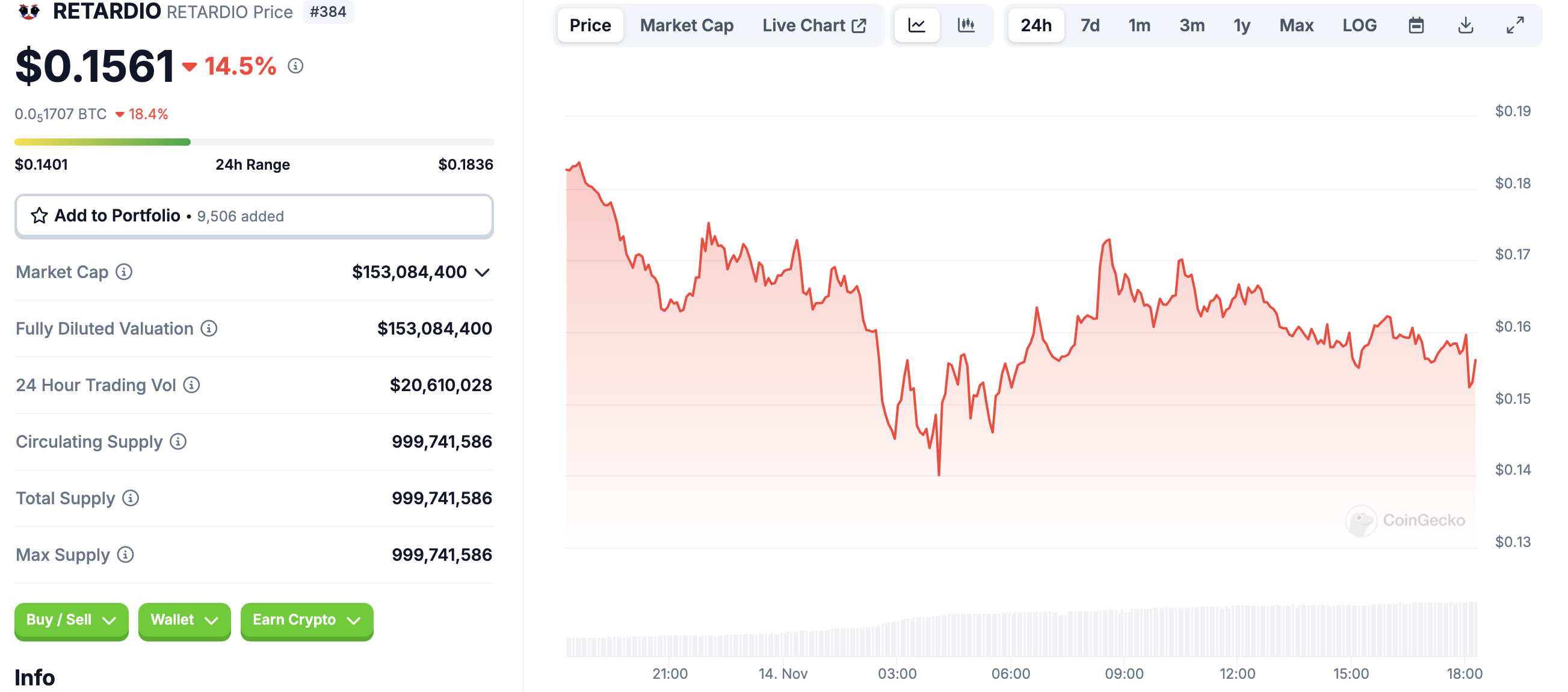Click the download chart data icon

pos(1466,25)
